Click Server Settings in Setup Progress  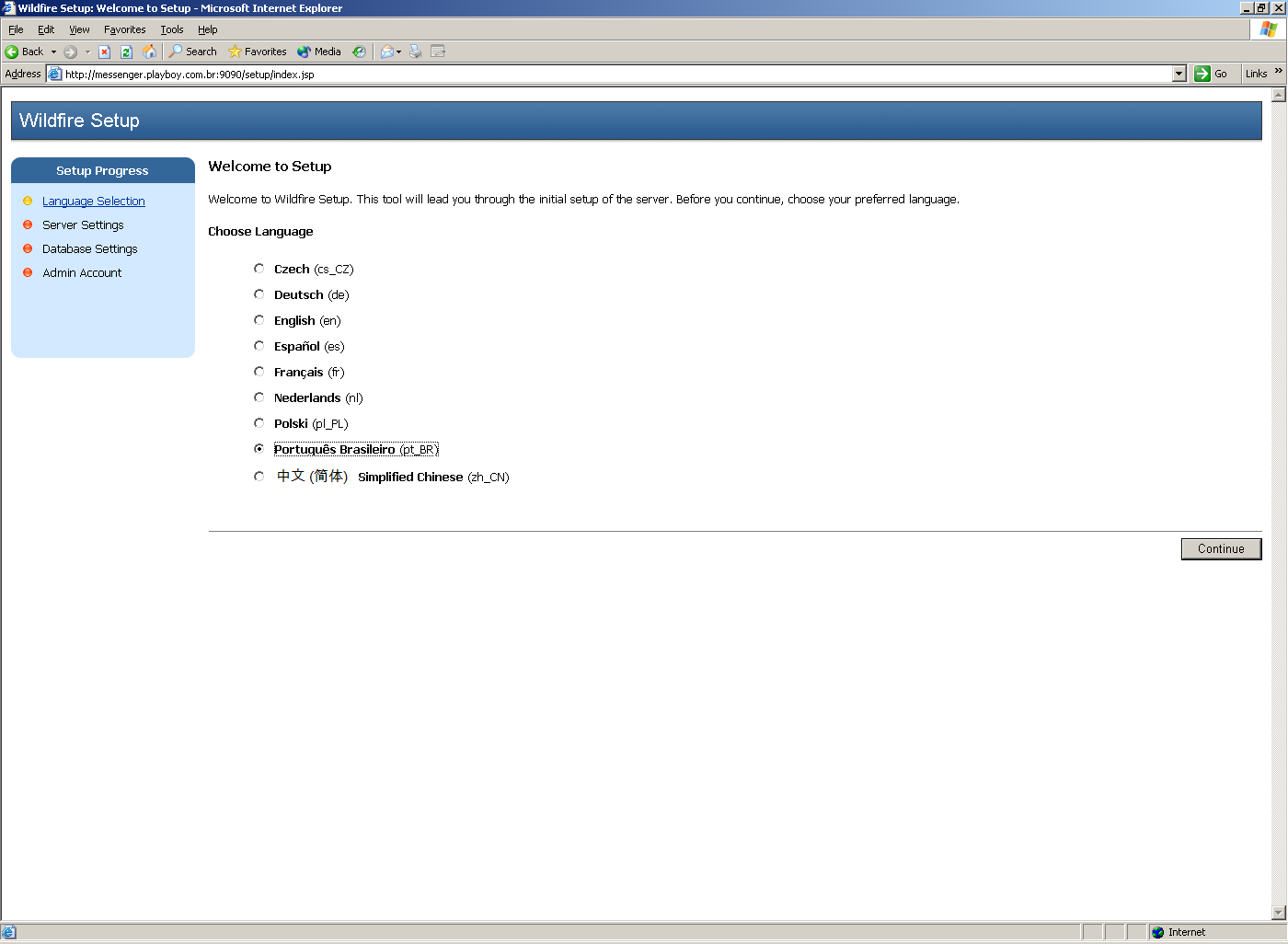point(83,224)
